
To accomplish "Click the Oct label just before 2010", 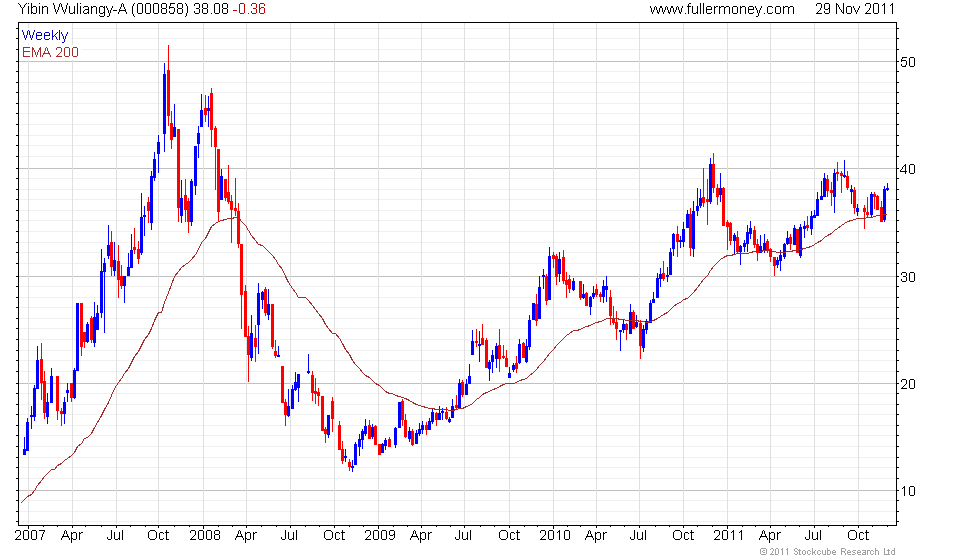I will [x=509, y=536].
